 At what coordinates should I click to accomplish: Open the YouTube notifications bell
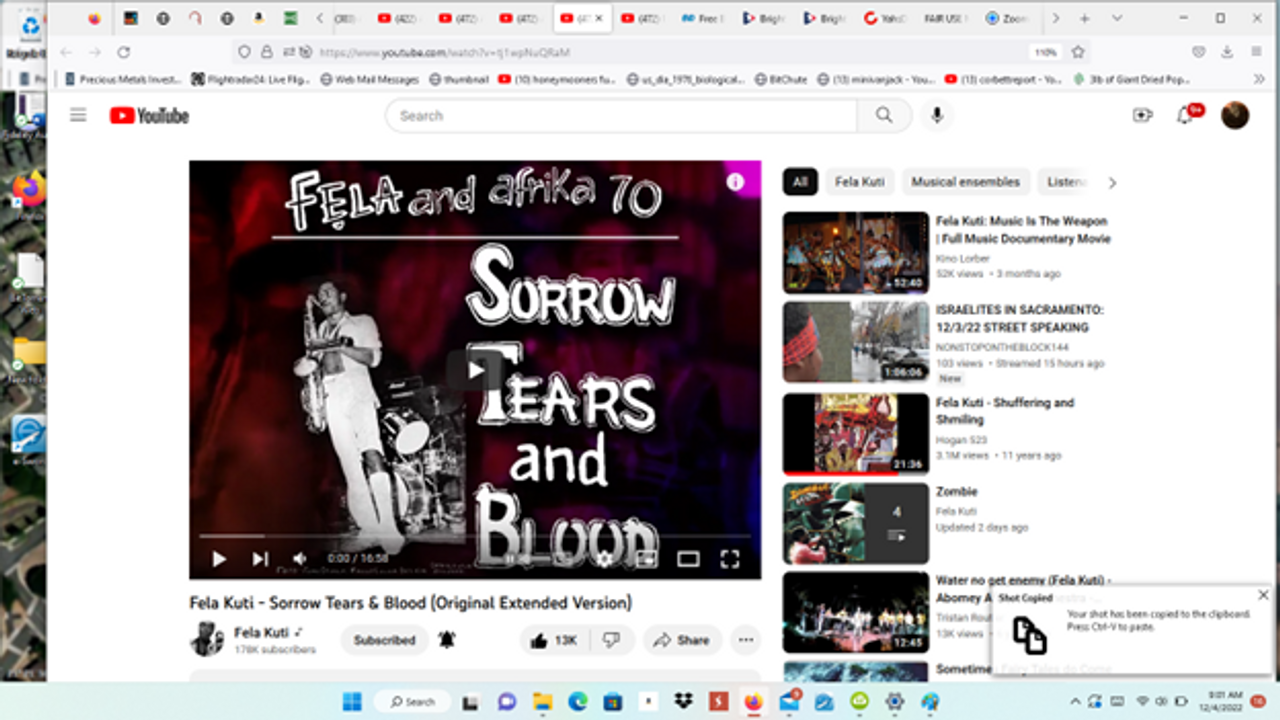pos(1185,115)
